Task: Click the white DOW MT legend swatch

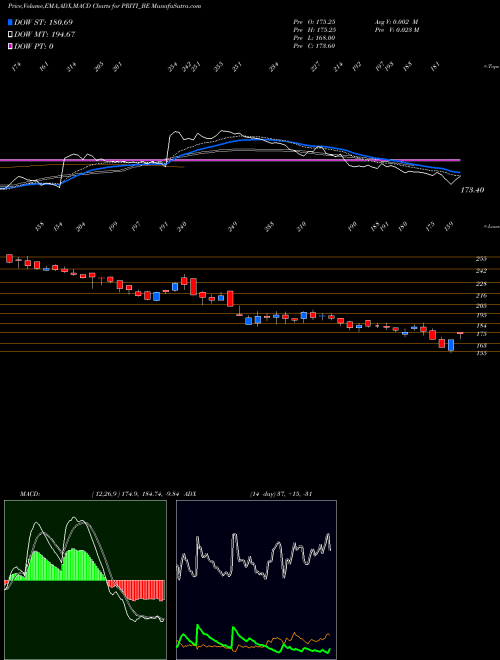Action: tap(10, 34)
